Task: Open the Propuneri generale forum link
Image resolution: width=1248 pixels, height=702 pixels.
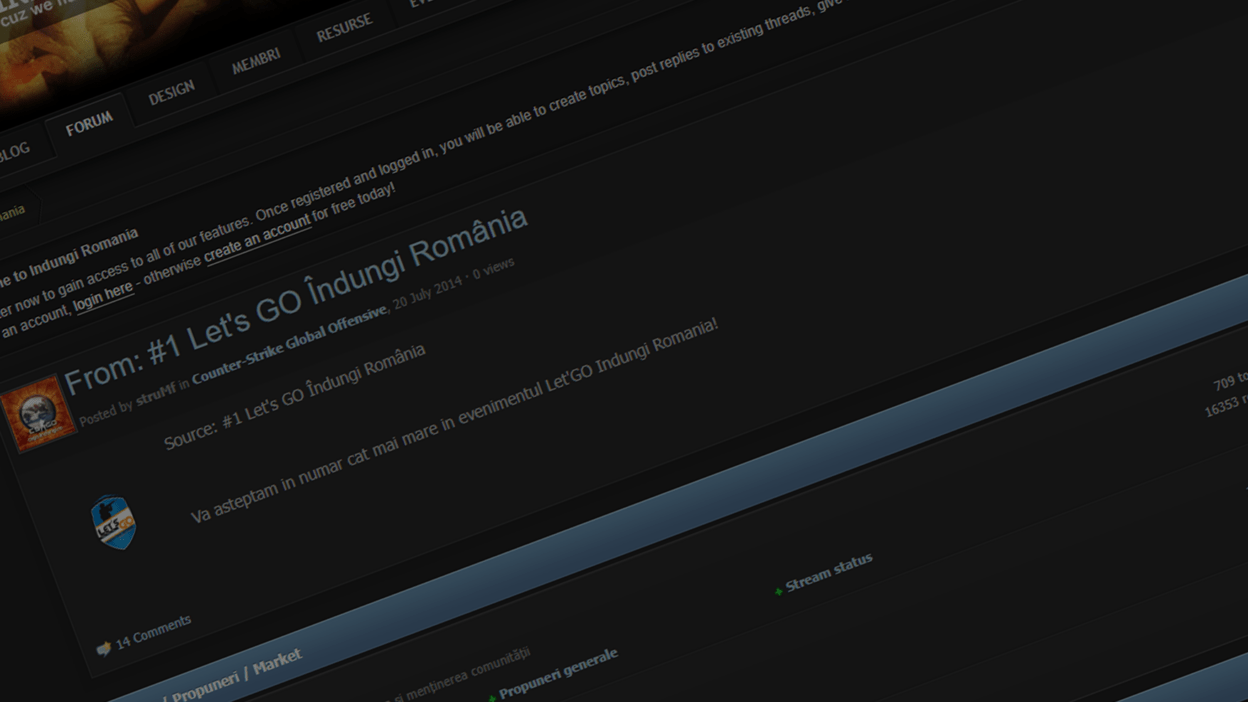Action: (x=558, y=673)
